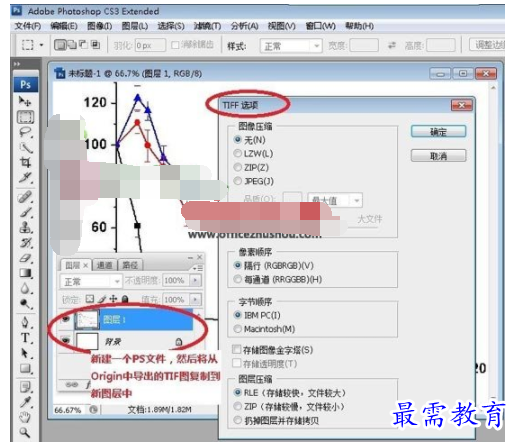The height and width of the screenshot is (446, 514).
Task: Select the Gradient tool
Action: point(25,273)
